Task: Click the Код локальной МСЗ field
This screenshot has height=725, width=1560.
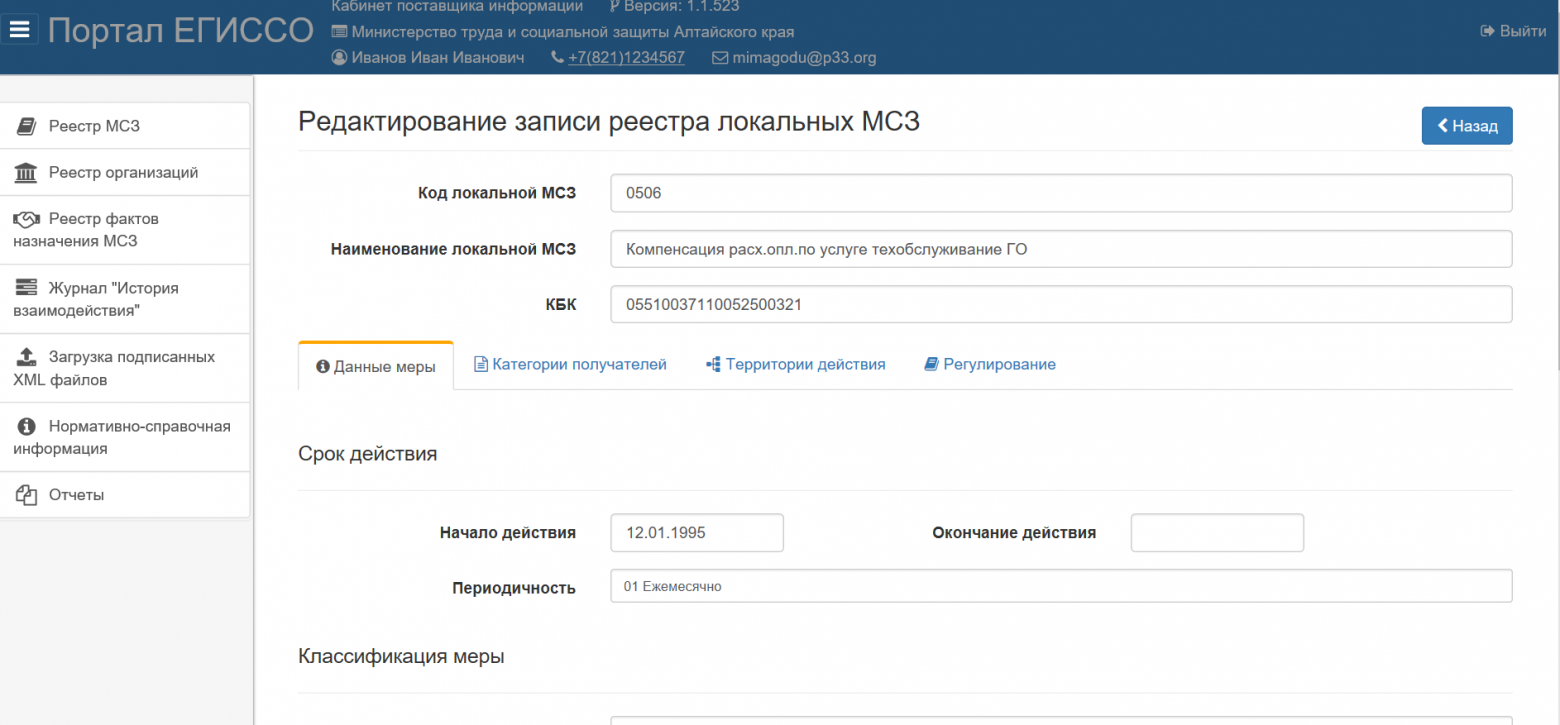Action: 1060,194
